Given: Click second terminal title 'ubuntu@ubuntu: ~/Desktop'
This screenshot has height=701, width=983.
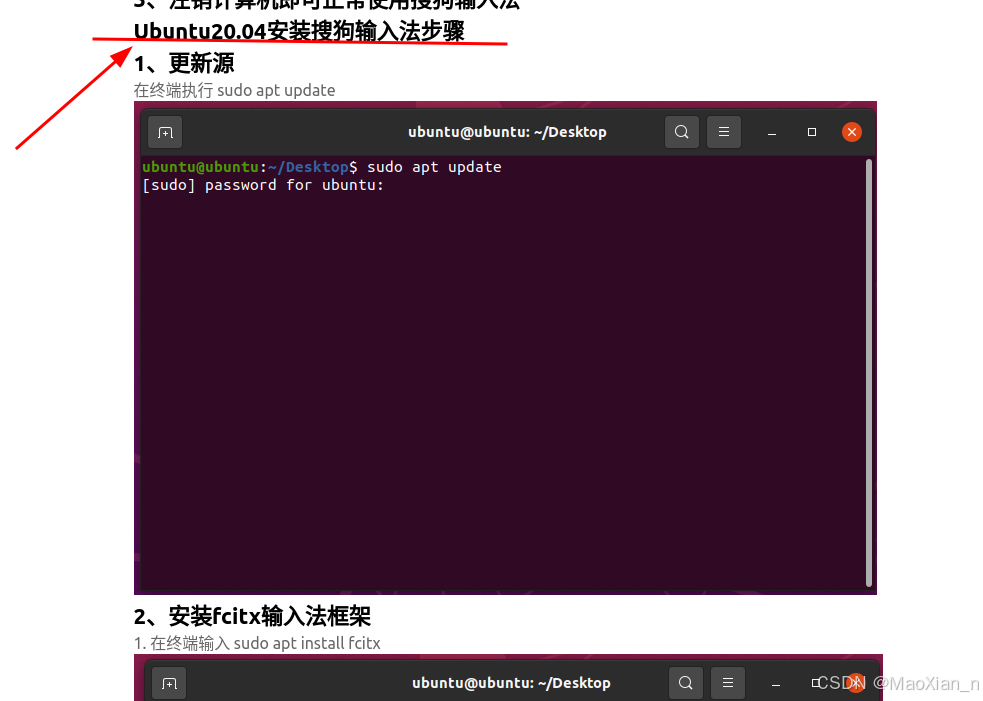Looking at the screenshot, I should [x=511, y=683].
